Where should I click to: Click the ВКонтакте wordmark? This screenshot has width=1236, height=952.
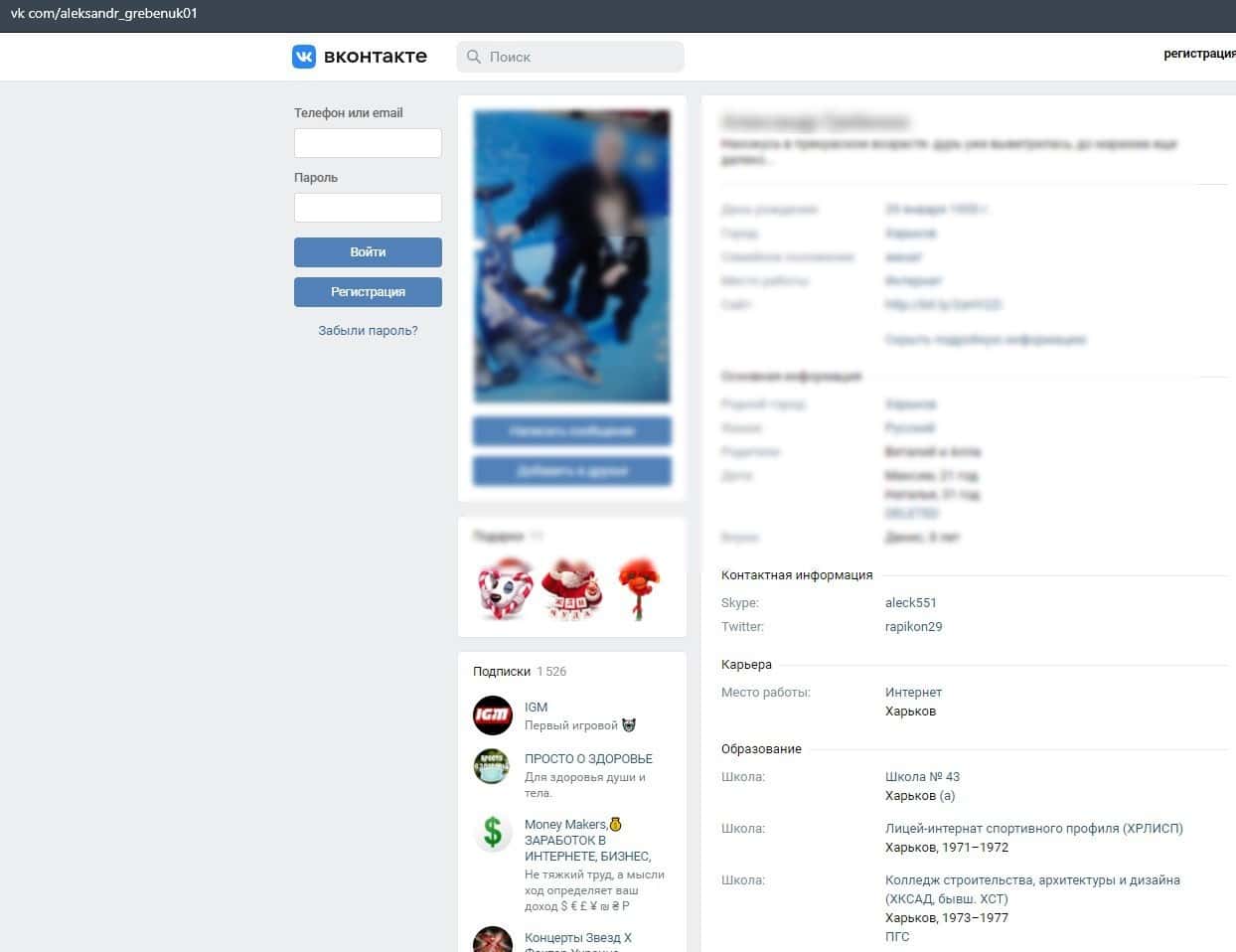tap(376, 57)
